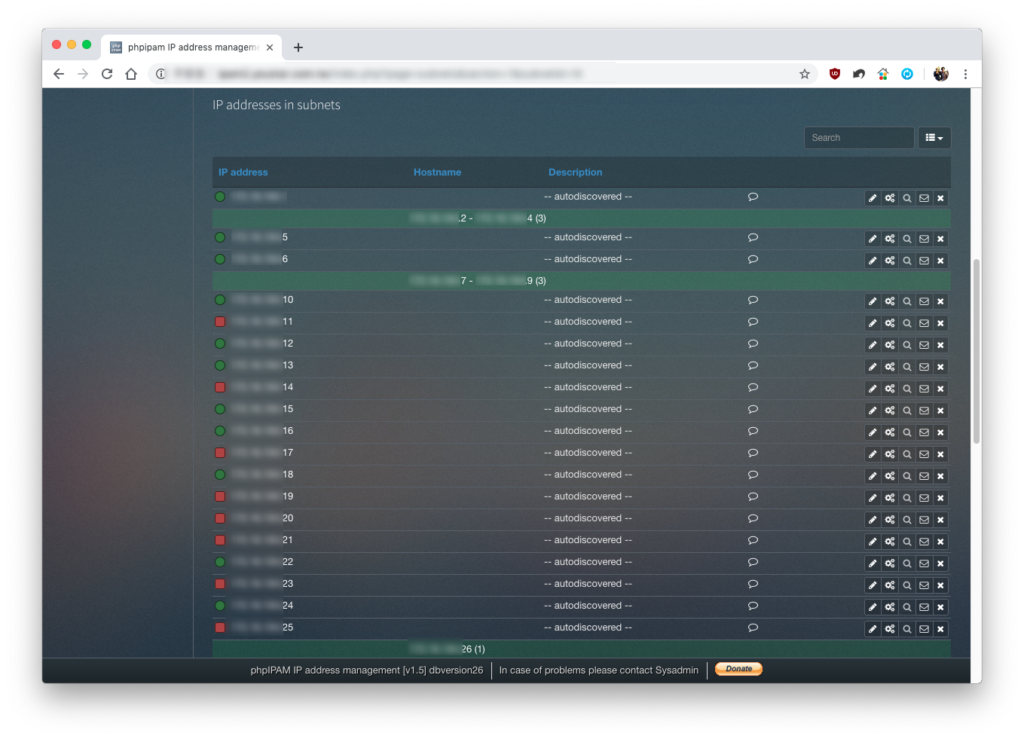Edit the IP address ending in 5
Image resolution: width=1024 pixels, height=739 pixels.
872,239
